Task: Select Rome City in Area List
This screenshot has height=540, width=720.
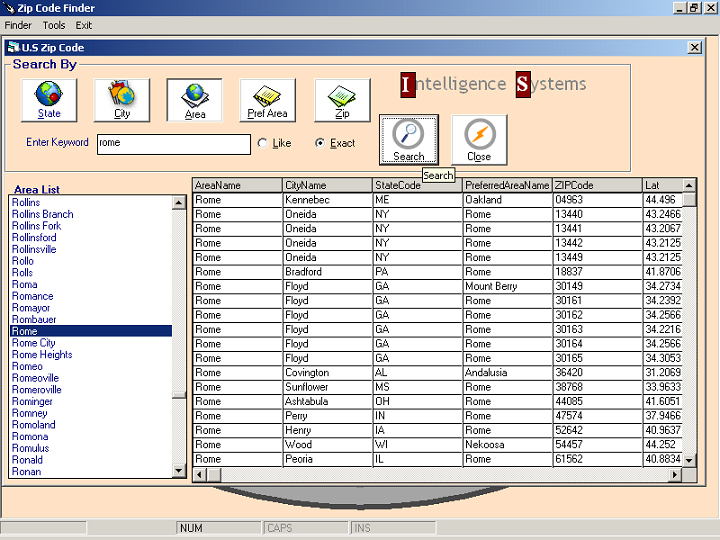Action: [x=33, y=343]
